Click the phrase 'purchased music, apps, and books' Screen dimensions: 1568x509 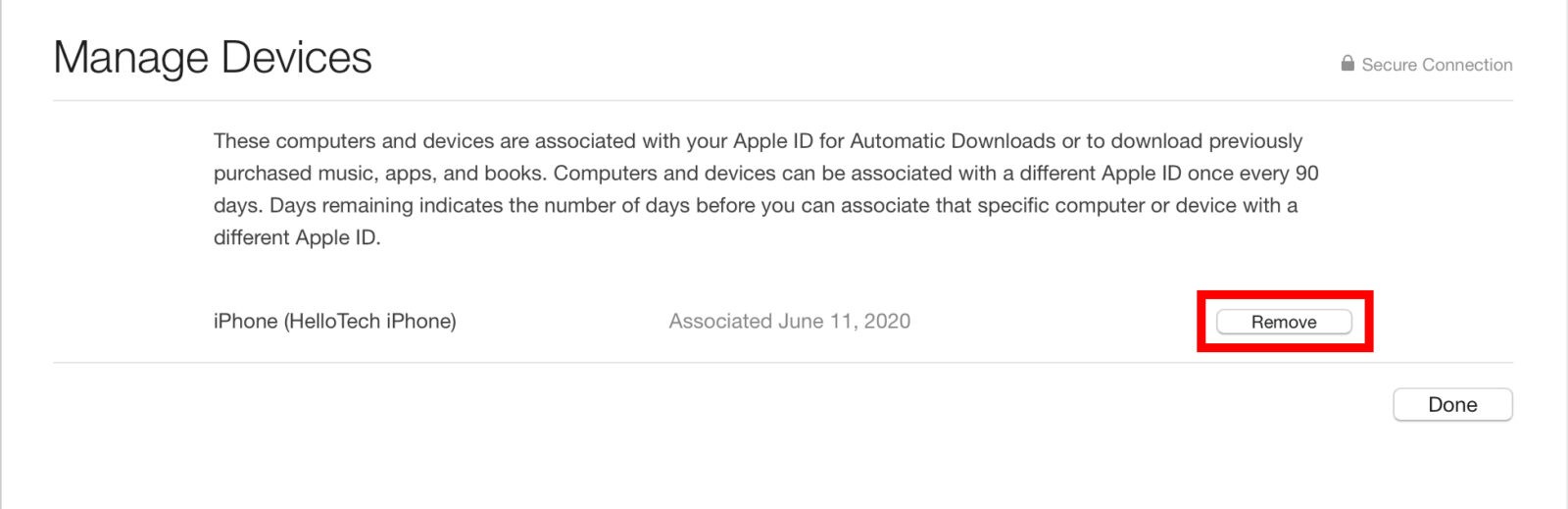(x=378, y=174)
